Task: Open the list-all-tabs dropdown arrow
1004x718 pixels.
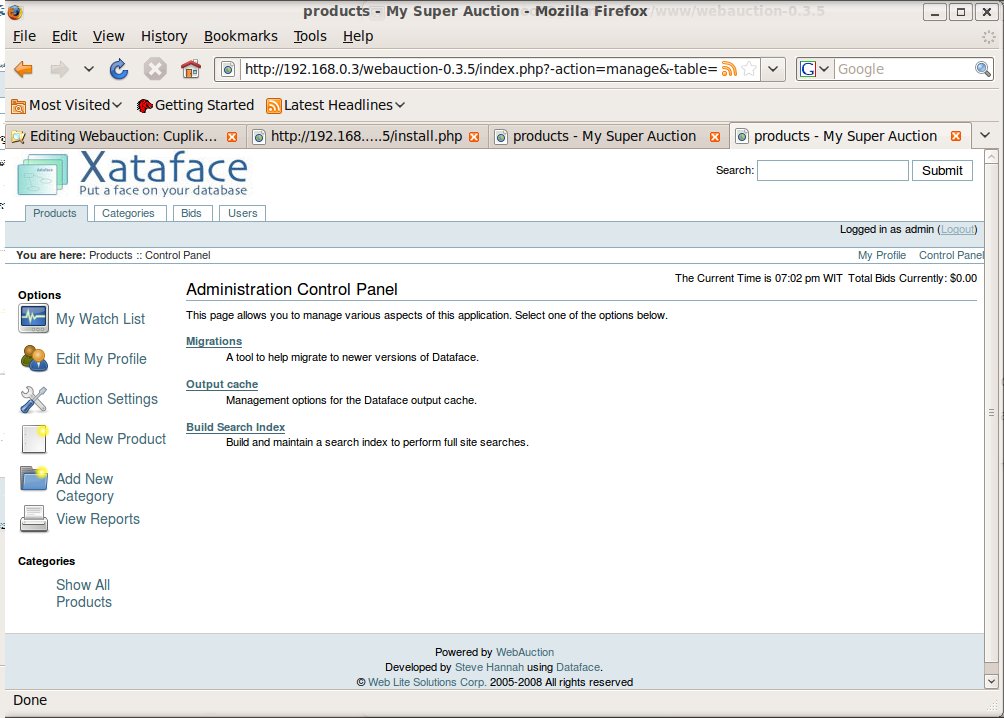Action: tap(984, 136)
